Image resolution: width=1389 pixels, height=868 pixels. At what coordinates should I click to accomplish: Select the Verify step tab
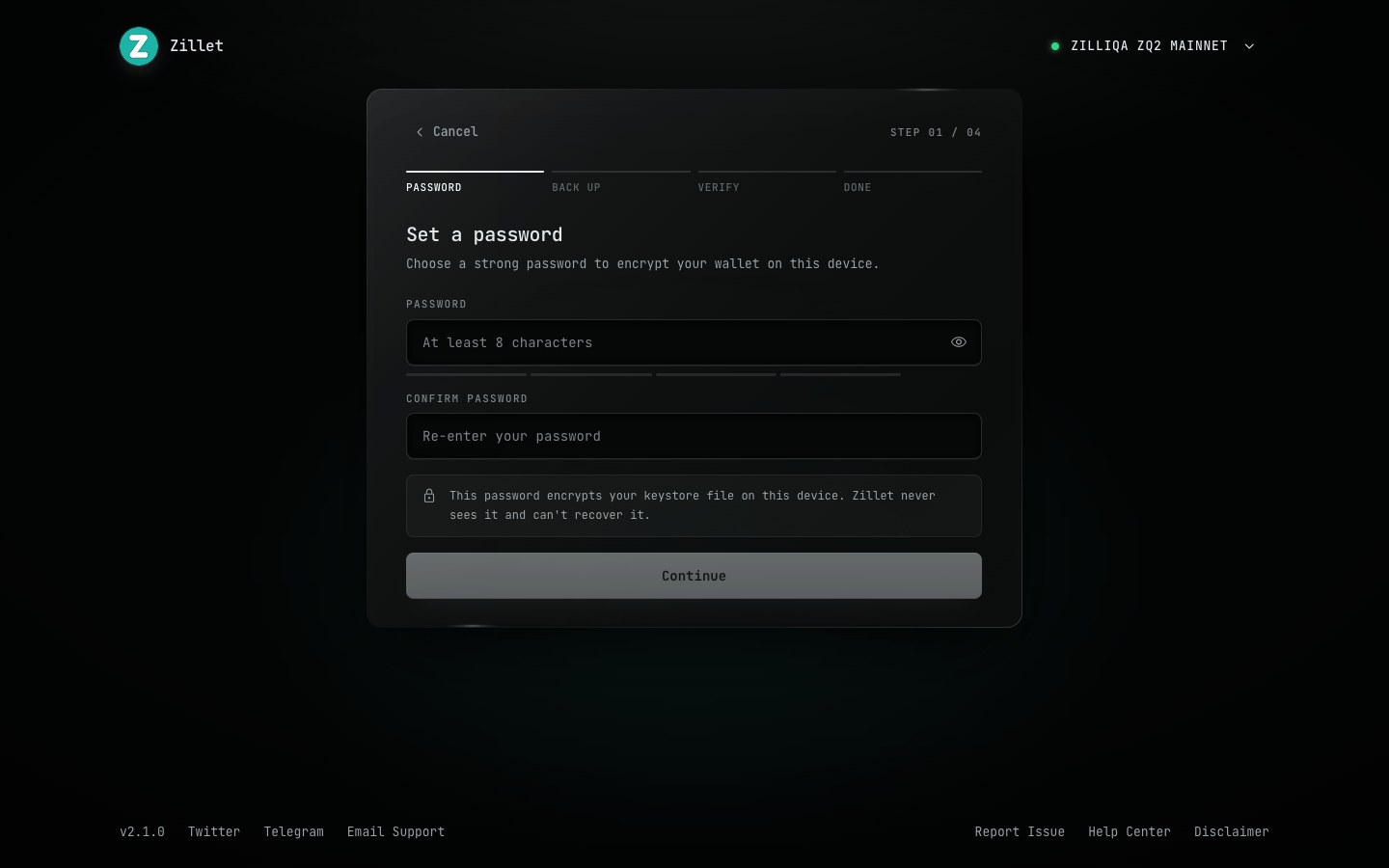point(767,182)
